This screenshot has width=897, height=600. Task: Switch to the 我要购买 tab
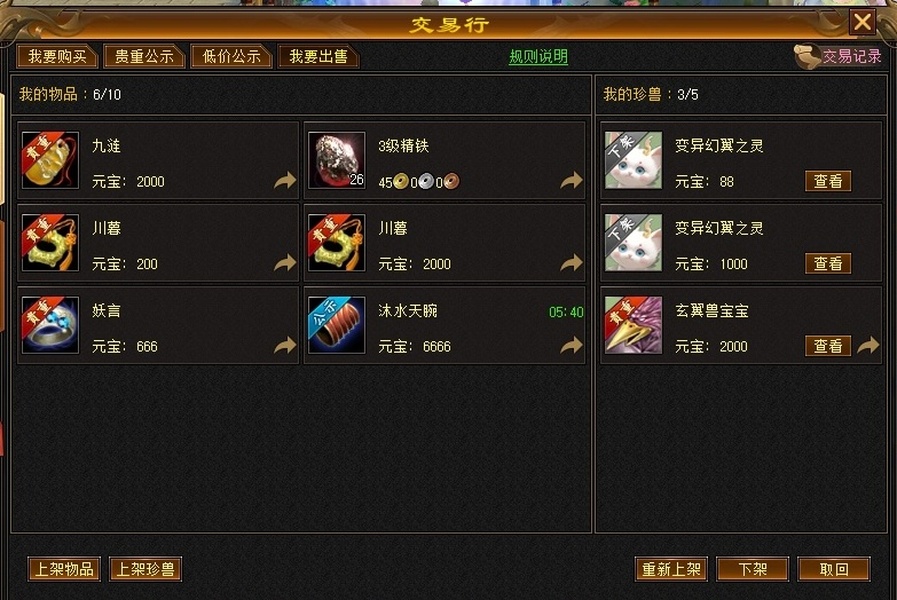click(x=57, y=57)
